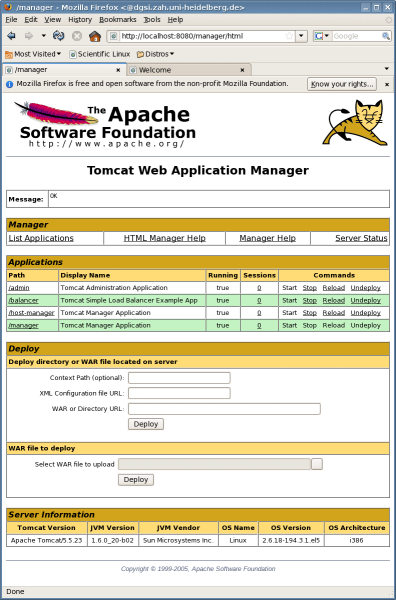Open the Edit menu
The height and width of the screenshot is (600, 396).
point(31,20)
